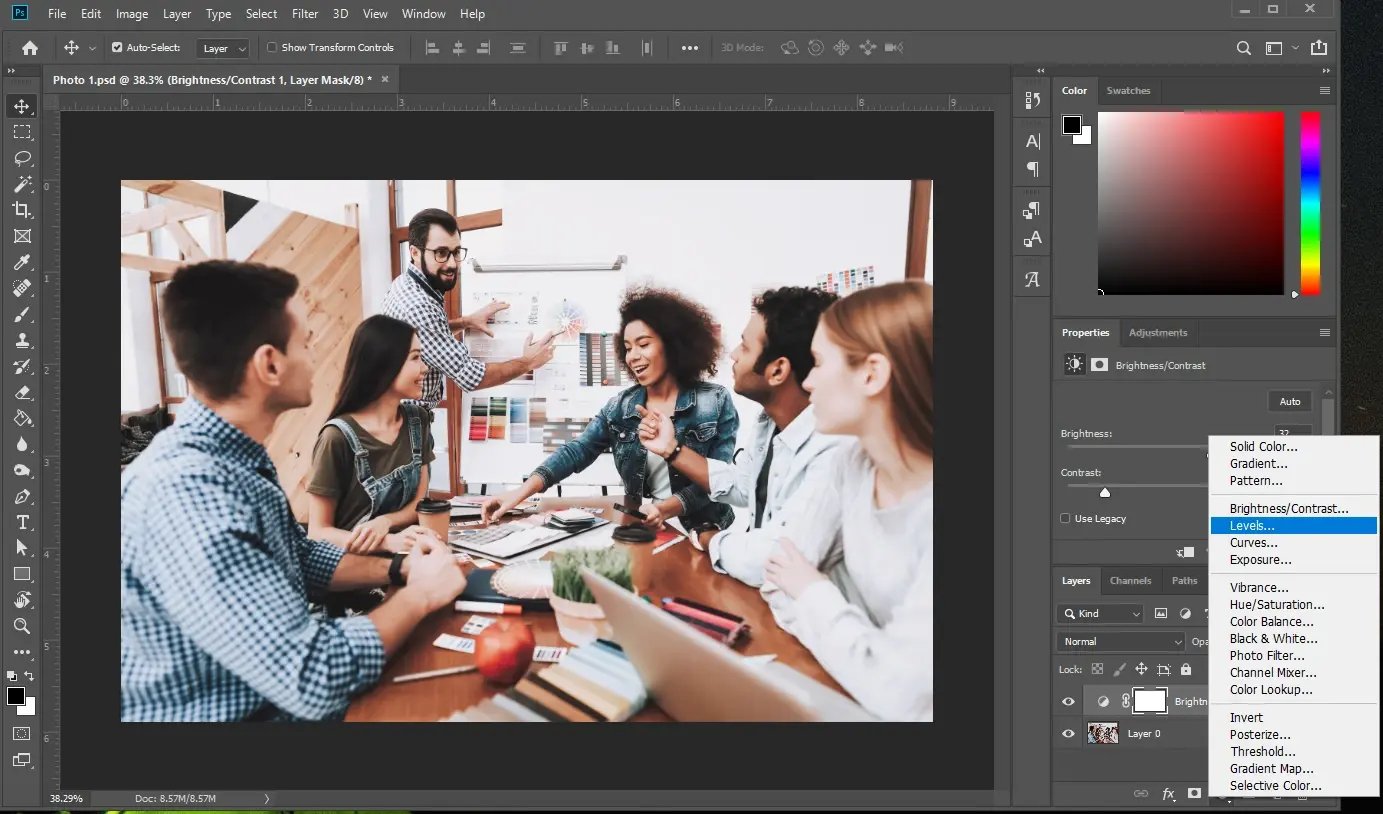Toggle Quick Mask mode icon
Viewport: 1383px width, 814px height.
[21, 733]
